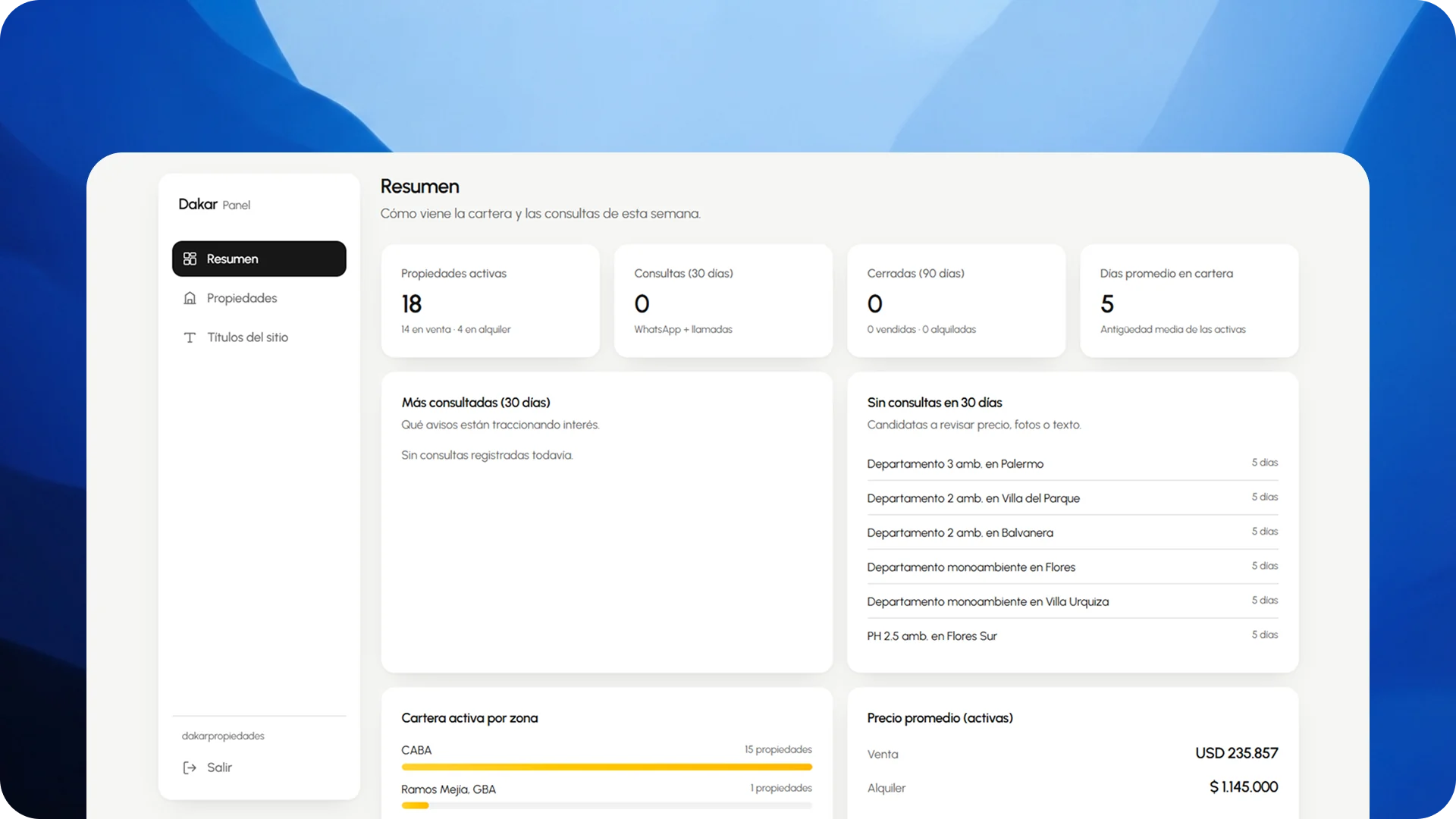
Task: Click the 1 propiedades count
Action: pyautogui.click(x=781, y=788)
